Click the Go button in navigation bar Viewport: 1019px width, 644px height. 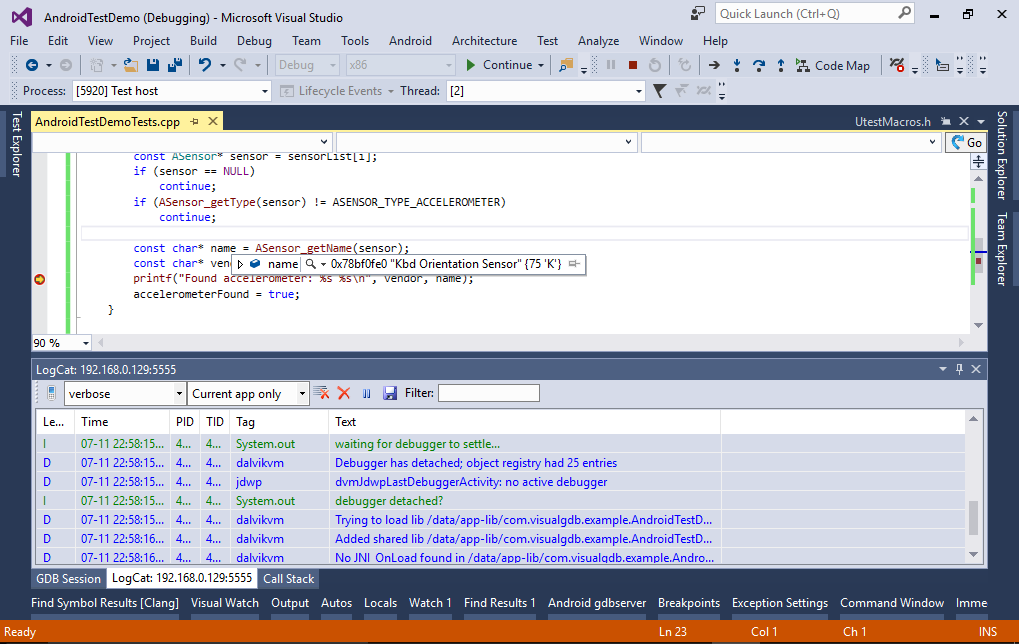(x=966, y=142)
